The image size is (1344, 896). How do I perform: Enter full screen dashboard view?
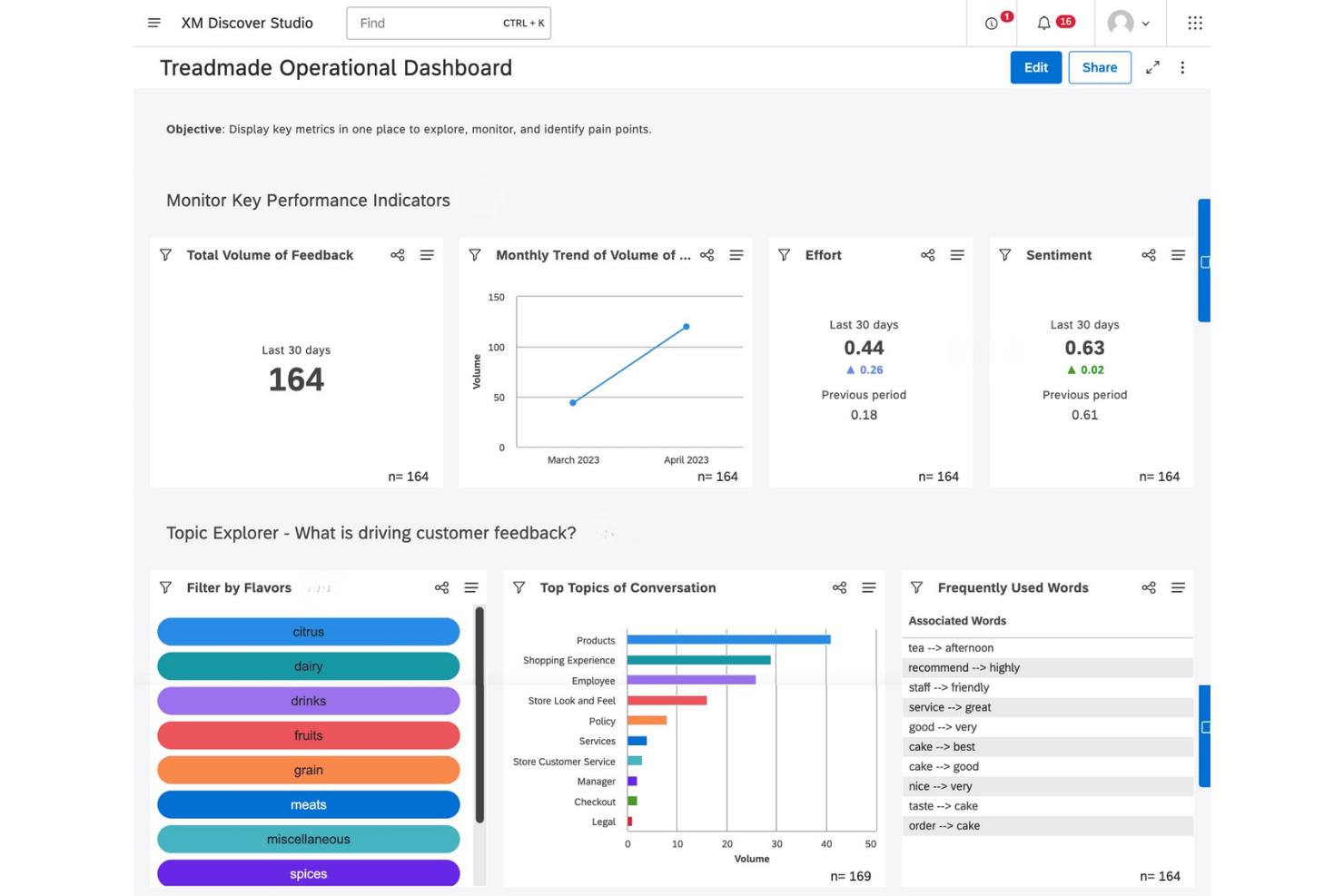[1152, 67]
